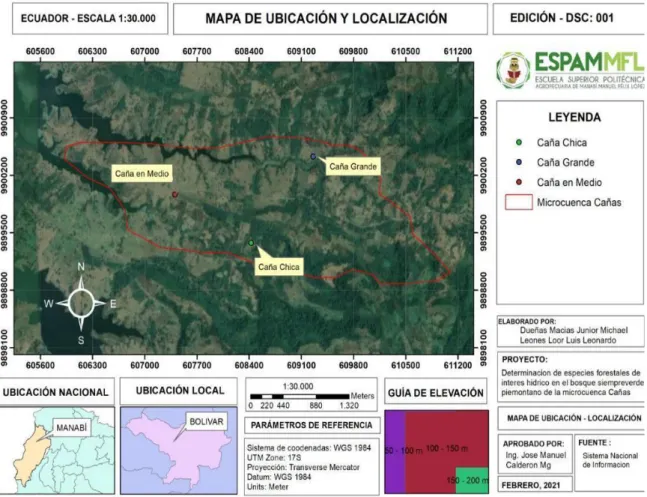Click the MANABÍ callout in the national map
Viewport: 647px width, 497px height.
(71, 428)
